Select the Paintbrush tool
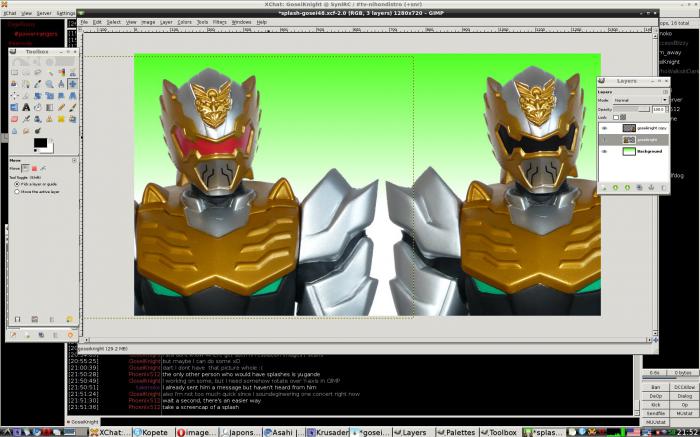 pyautogui.click(x=73, y=107)
